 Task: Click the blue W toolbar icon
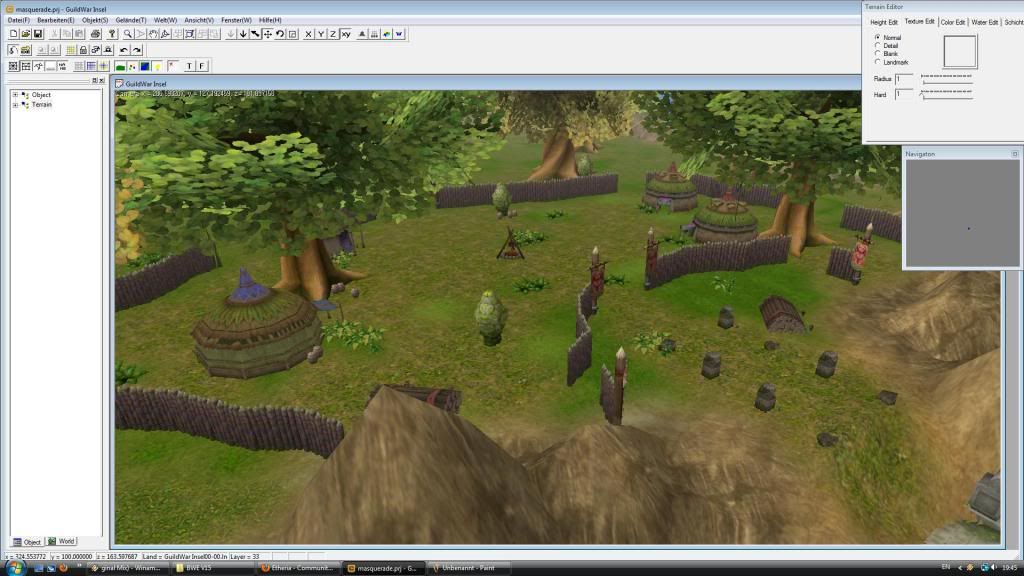tap(399, 34)
